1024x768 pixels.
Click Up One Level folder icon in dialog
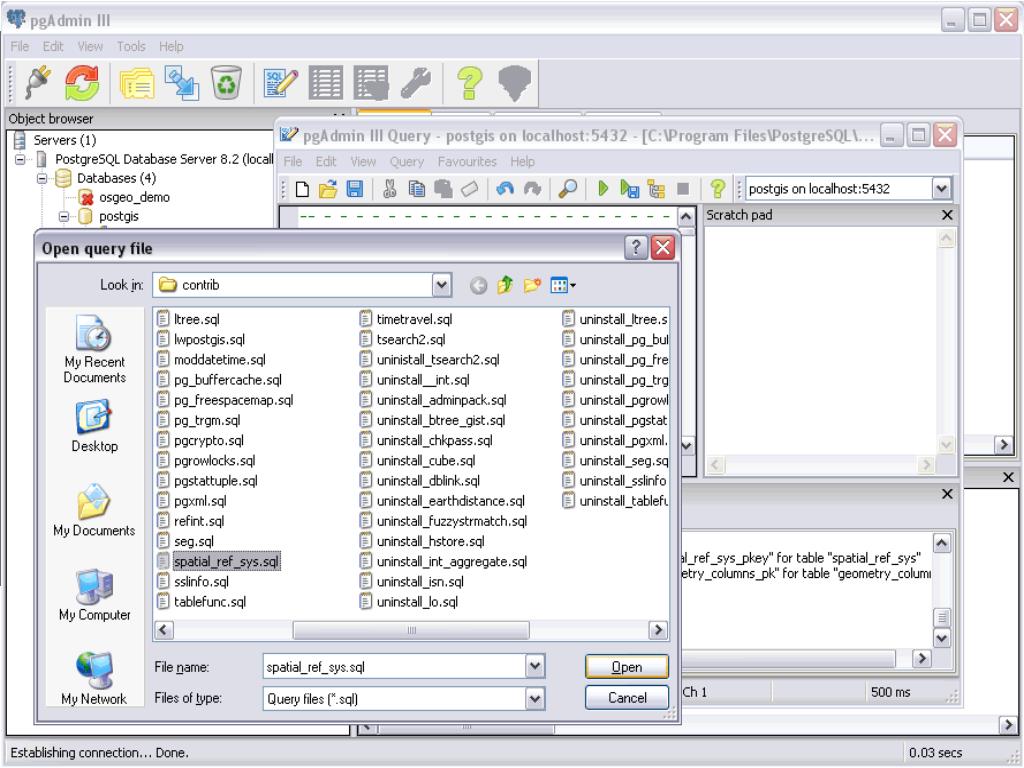(x=505, y=285)
